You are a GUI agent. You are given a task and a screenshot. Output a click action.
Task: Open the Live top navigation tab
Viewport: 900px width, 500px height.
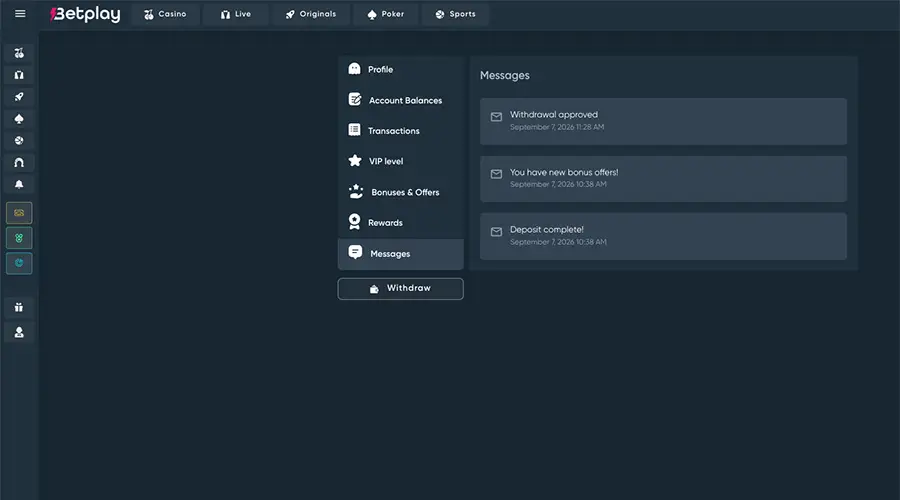[235, 14]
